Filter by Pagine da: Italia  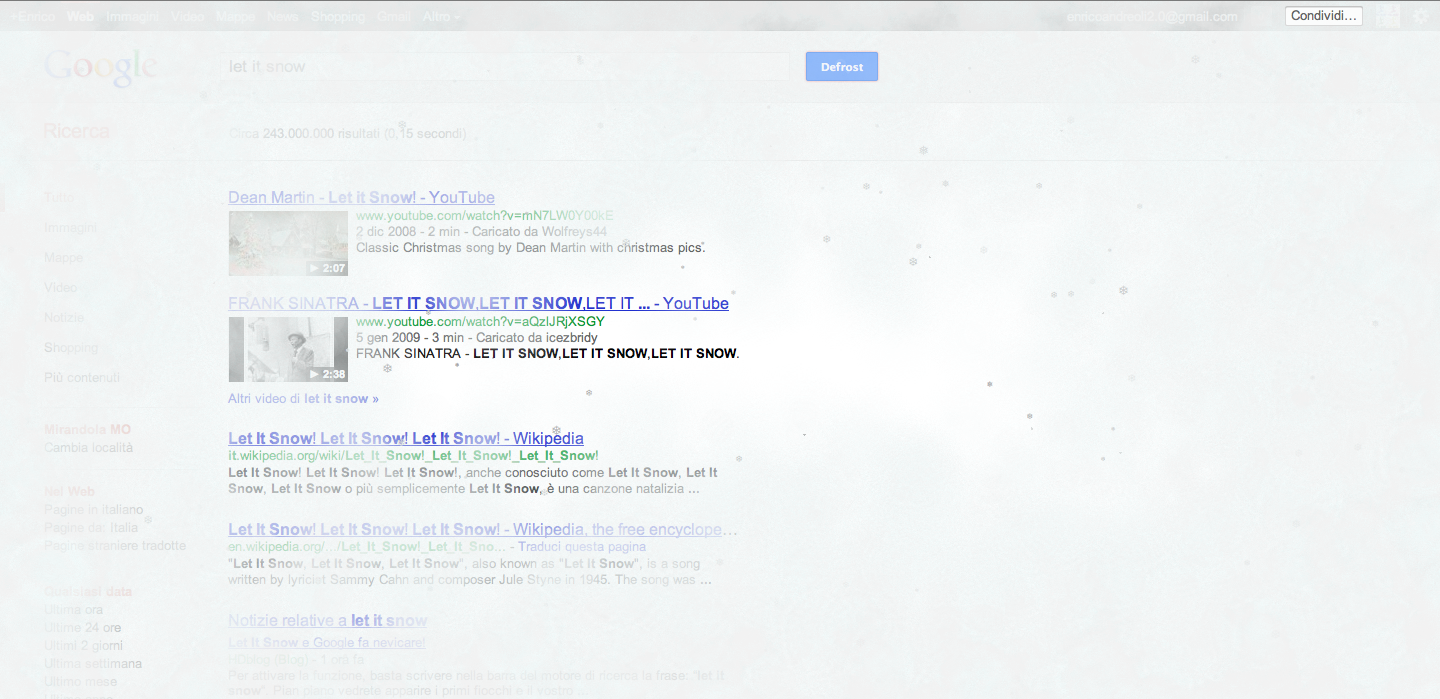pos(91,528)
